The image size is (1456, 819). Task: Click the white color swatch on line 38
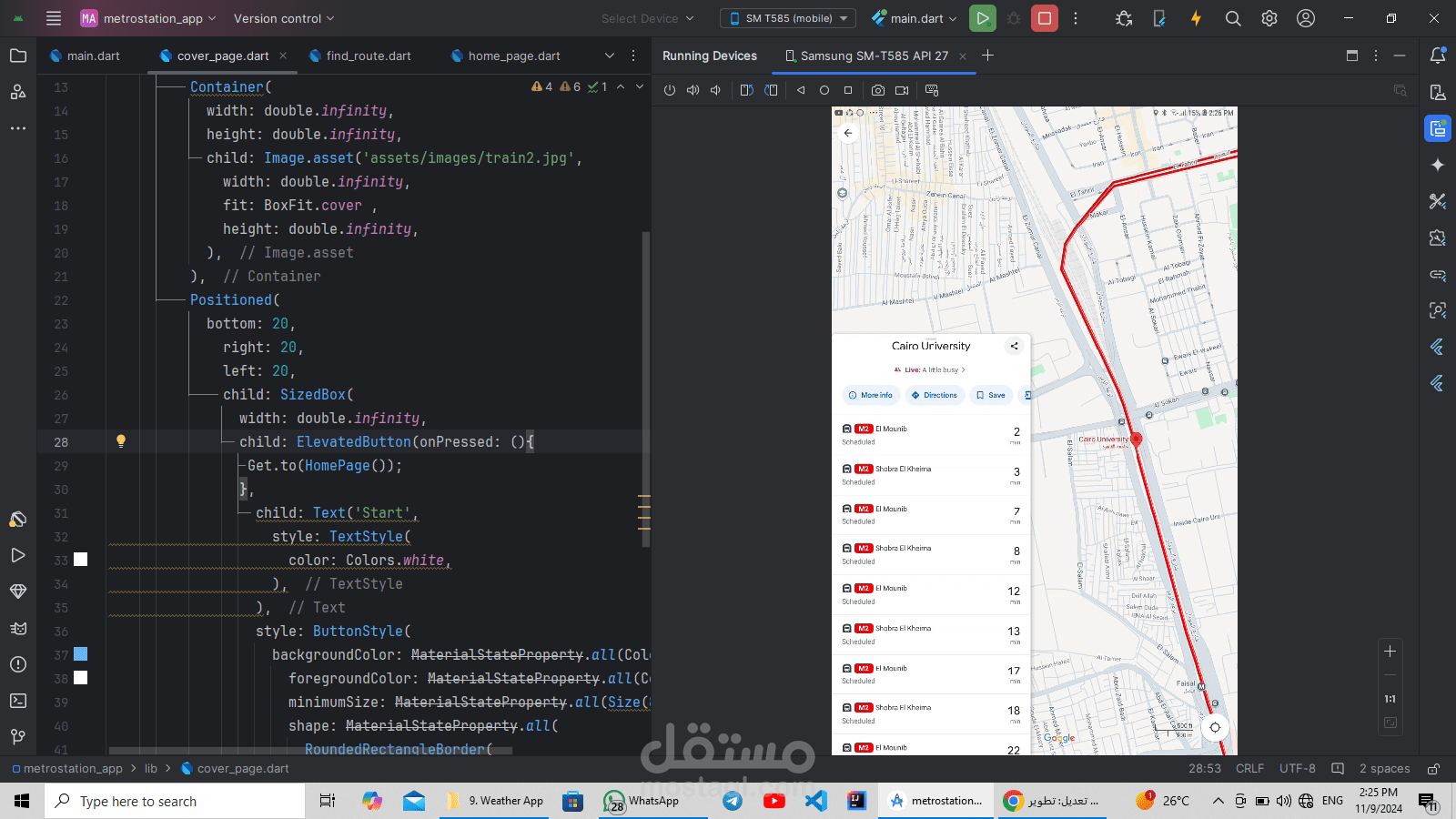81,678
